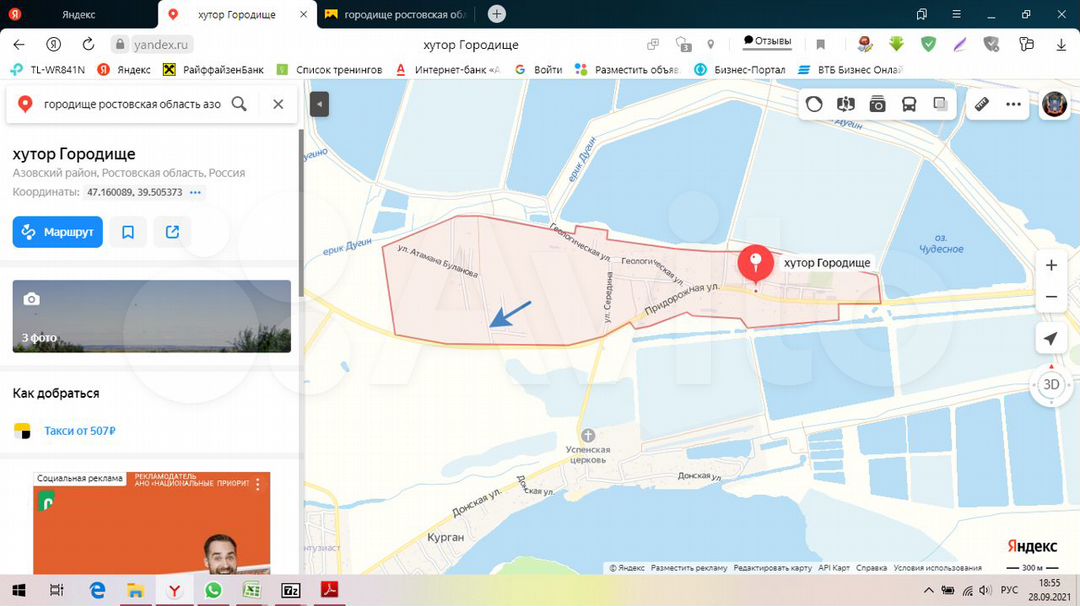Save place with the bookmark icon

(x=128, y=232)
